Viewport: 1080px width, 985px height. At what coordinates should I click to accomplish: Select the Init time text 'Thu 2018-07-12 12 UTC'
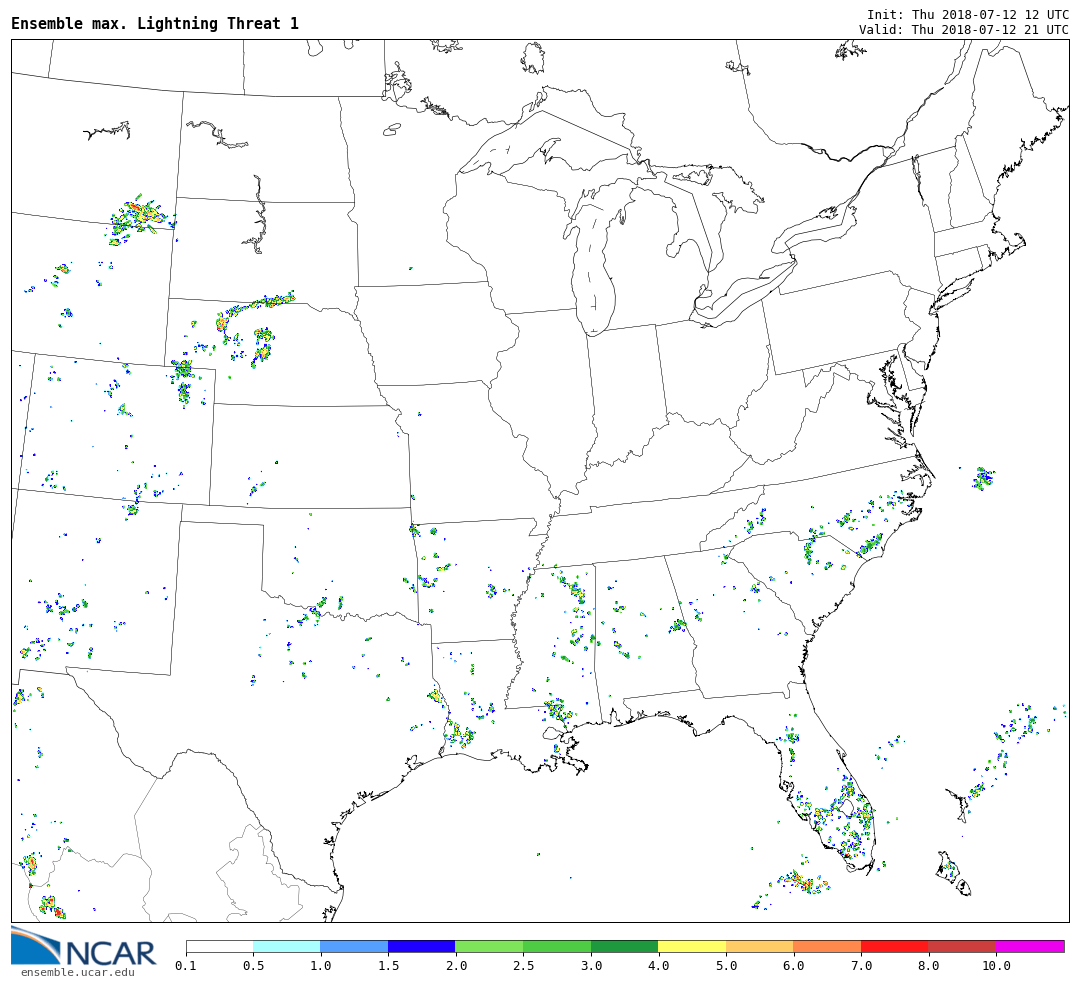[990, 14]
